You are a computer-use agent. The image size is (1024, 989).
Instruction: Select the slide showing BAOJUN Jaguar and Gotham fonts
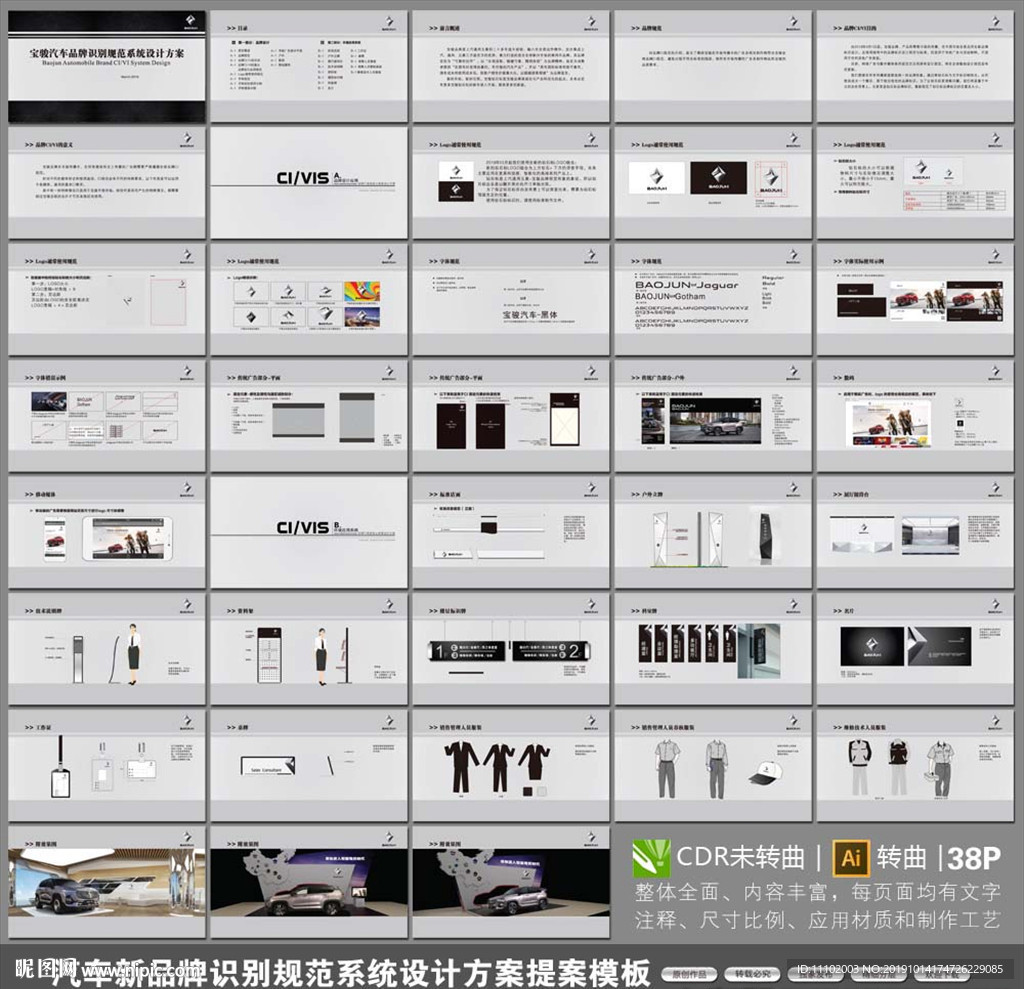tap(712, 299)
